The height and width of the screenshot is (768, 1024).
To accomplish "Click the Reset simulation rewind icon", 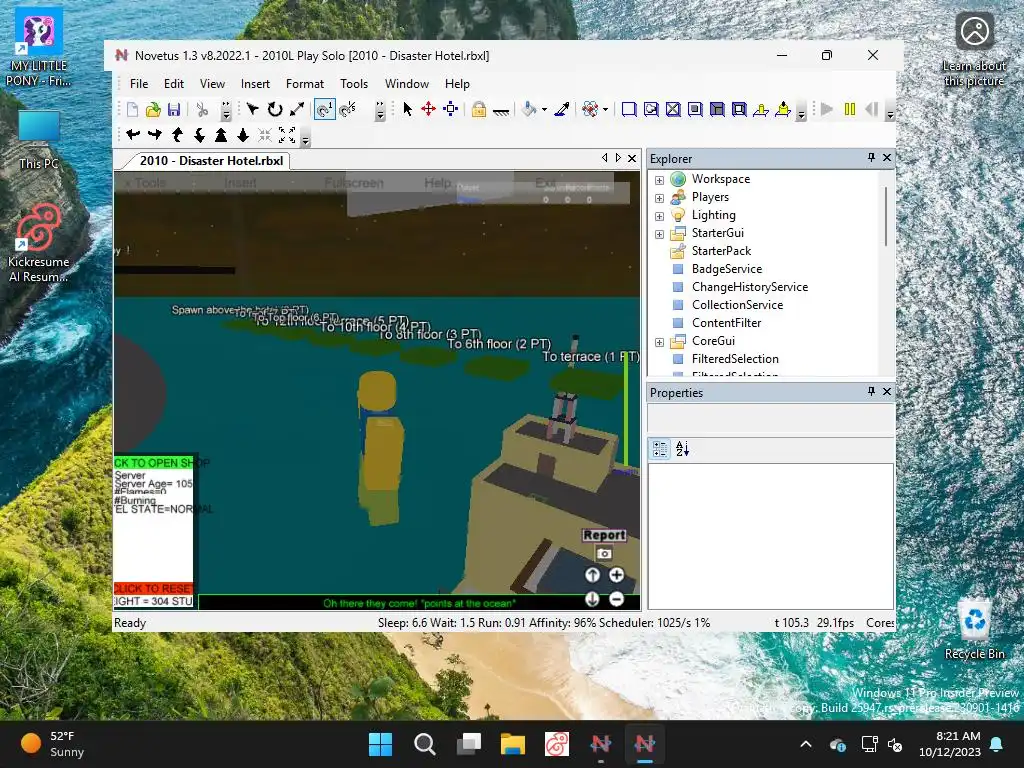I will pyautogui.click(x=872, y=110).
